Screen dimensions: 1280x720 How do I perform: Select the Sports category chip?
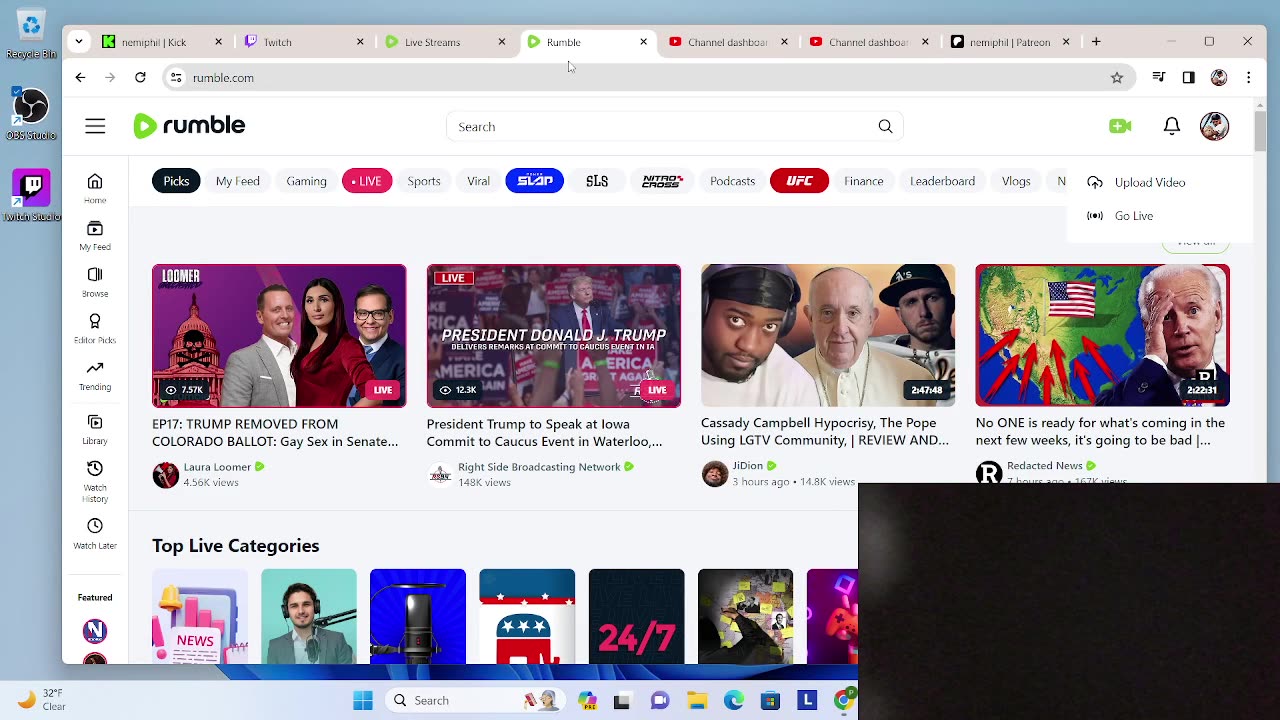(x=424, y=181)
